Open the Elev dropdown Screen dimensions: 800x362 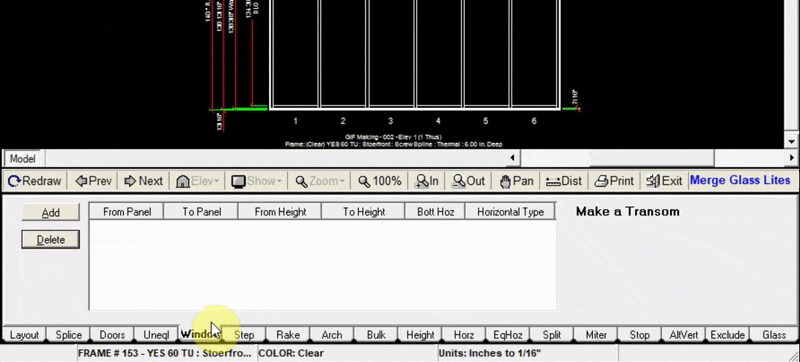pyautogui.click(x=197, y=181)
